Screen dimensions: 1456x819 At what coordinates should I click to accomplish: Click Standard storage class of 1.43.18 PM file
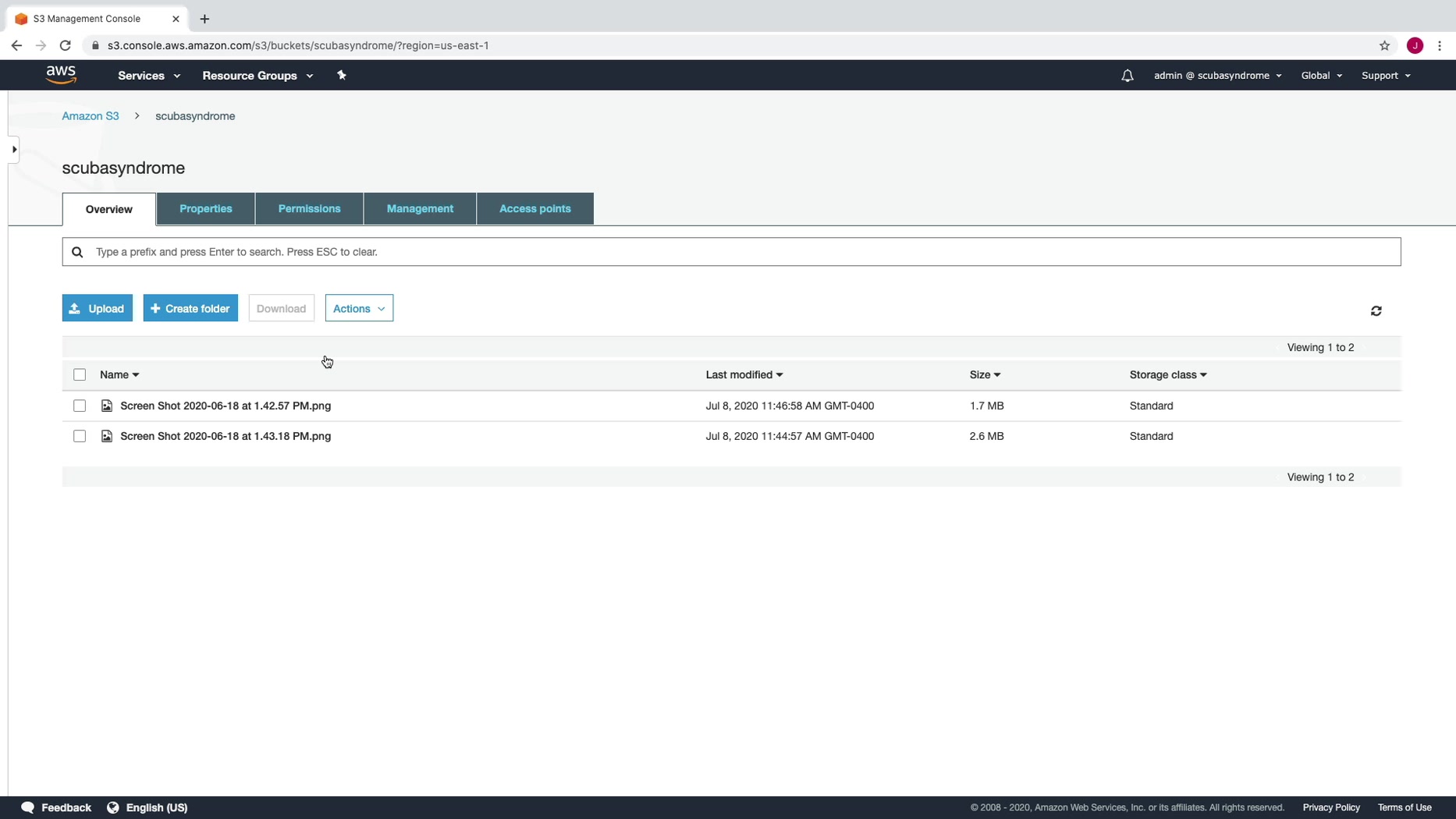pyautogui.click(x=1151, y=436)
